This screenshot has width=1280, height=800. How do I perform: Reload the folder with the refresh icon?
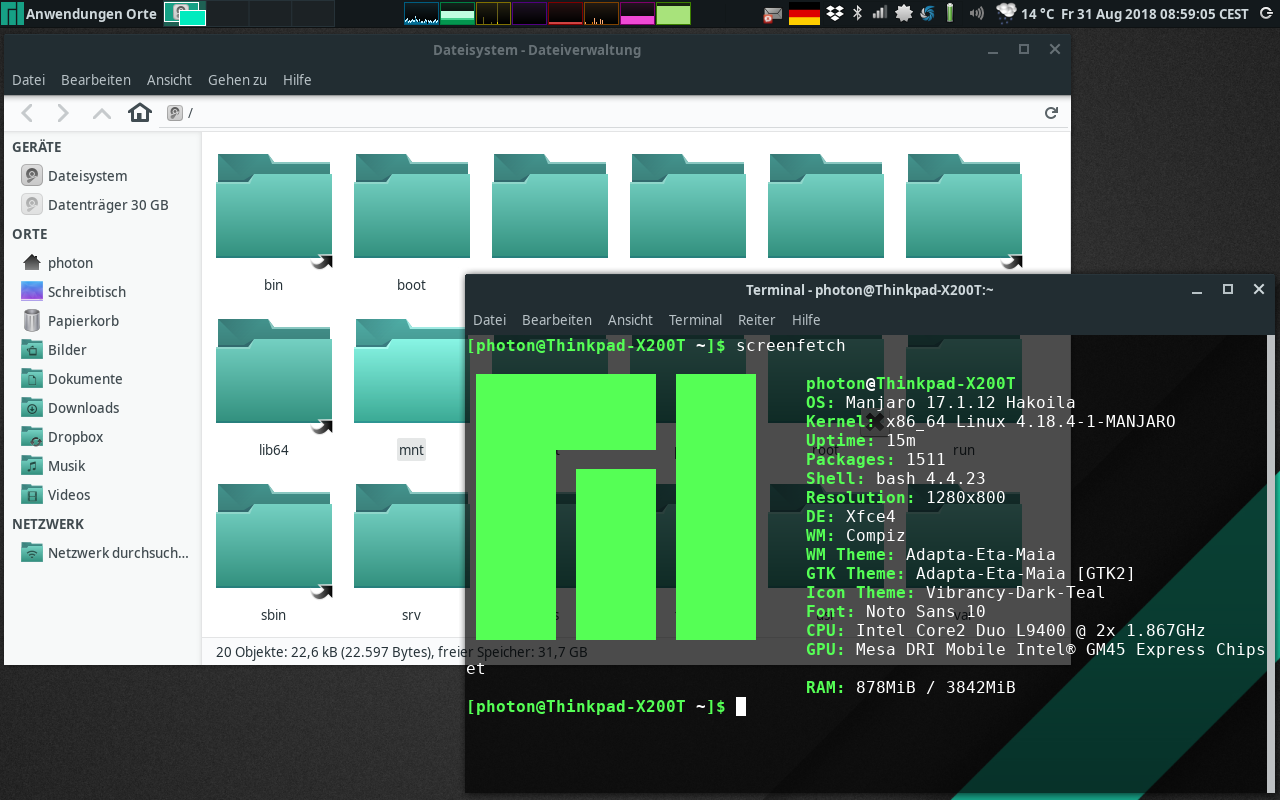tap(1051, 113)
